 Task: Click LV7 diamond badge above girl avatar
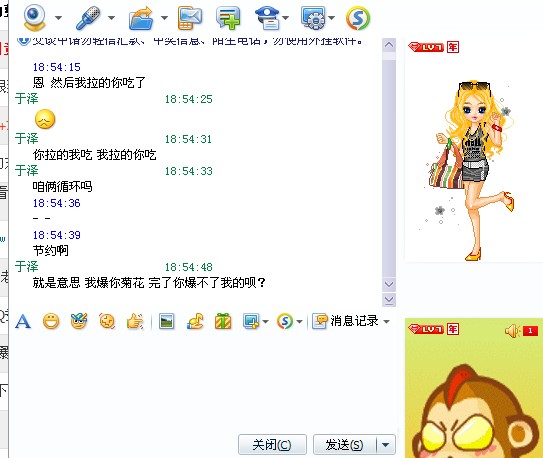[426, 47]
